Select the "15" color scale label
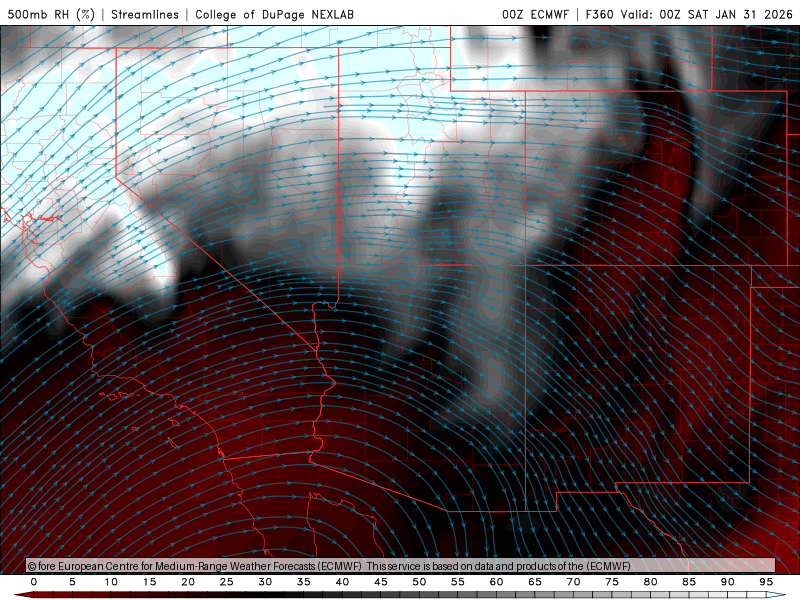Viewport: 800px width, 600px height. (149, 582)
